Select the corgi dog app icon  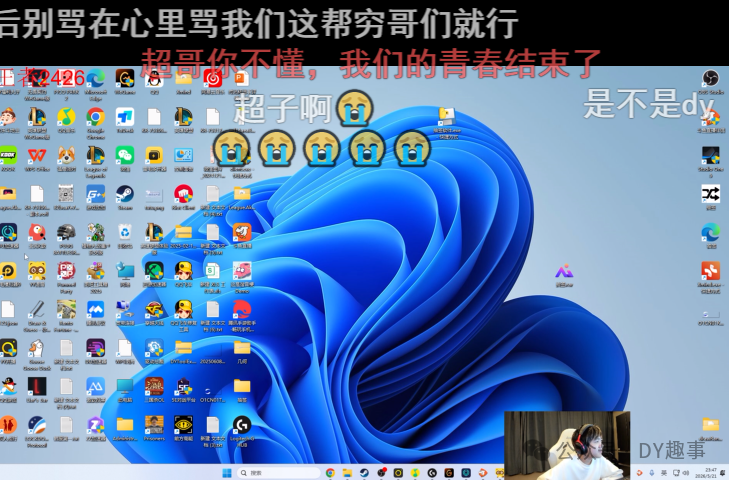[x=66, y=159]
